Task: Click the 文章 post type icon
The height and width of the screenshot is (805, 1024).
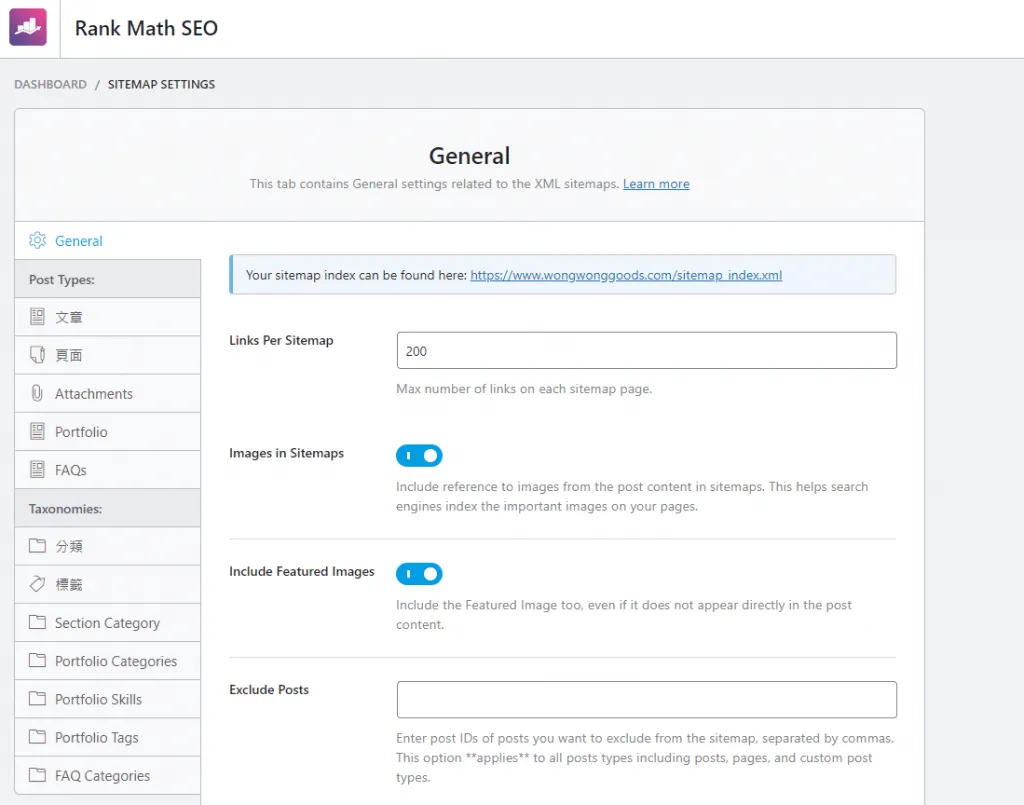Action: click(x=38, y=317)
